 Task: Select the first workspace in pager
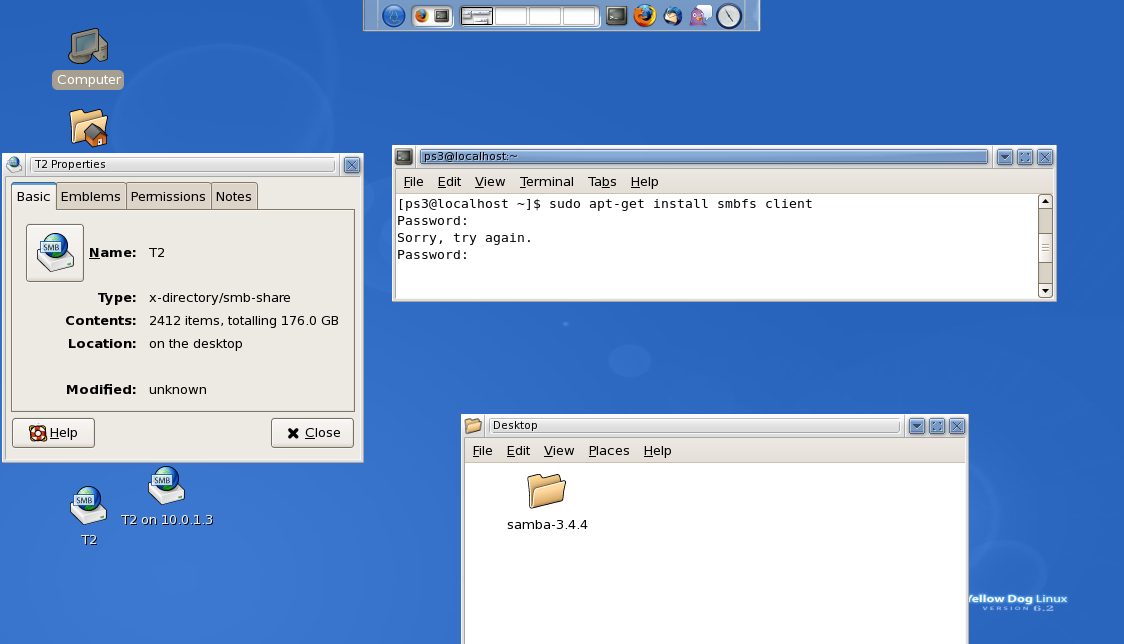(477, 16)
